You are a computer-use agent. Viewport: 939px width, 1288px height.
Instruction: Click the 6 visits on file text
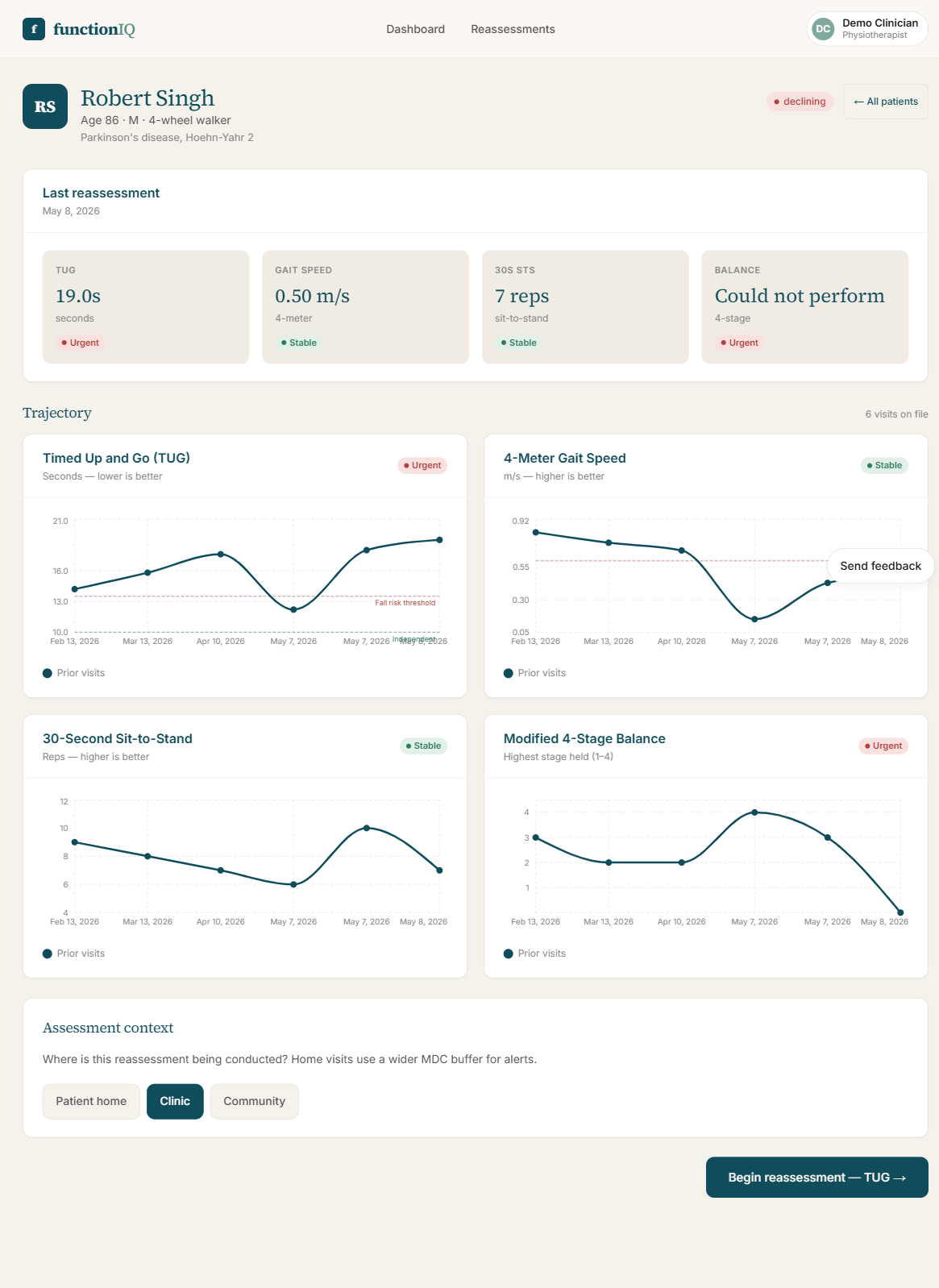(896, 414)
